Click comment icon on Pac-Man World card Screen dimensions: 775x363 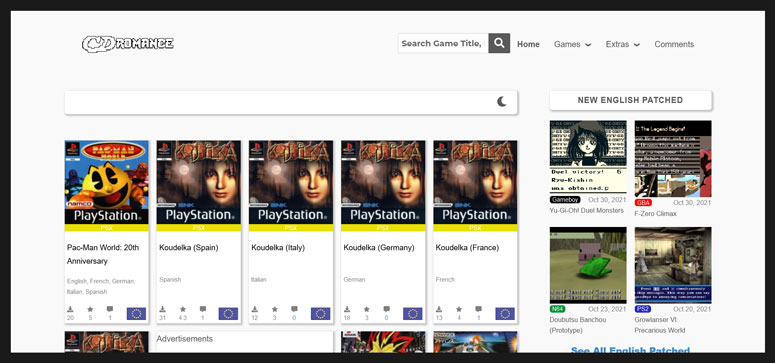point(110,309)
